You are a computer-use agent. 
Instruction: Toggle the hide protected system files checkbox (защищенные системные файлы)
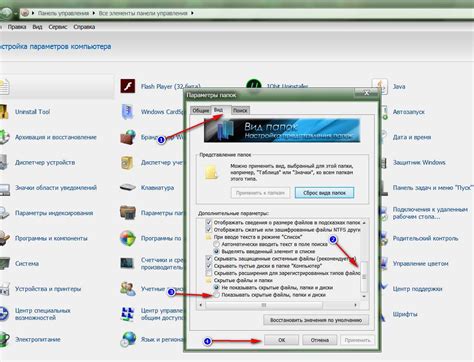point(209,259)
